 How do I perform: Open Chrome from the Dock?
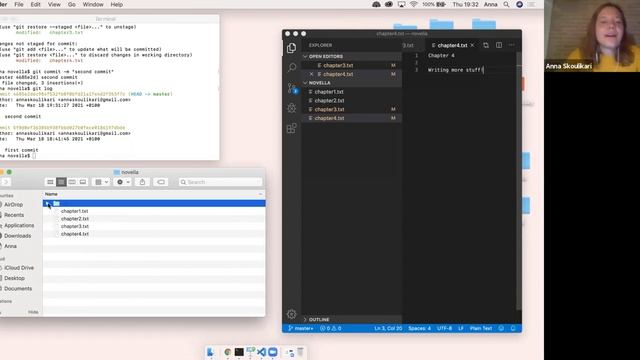pos(227,352)
